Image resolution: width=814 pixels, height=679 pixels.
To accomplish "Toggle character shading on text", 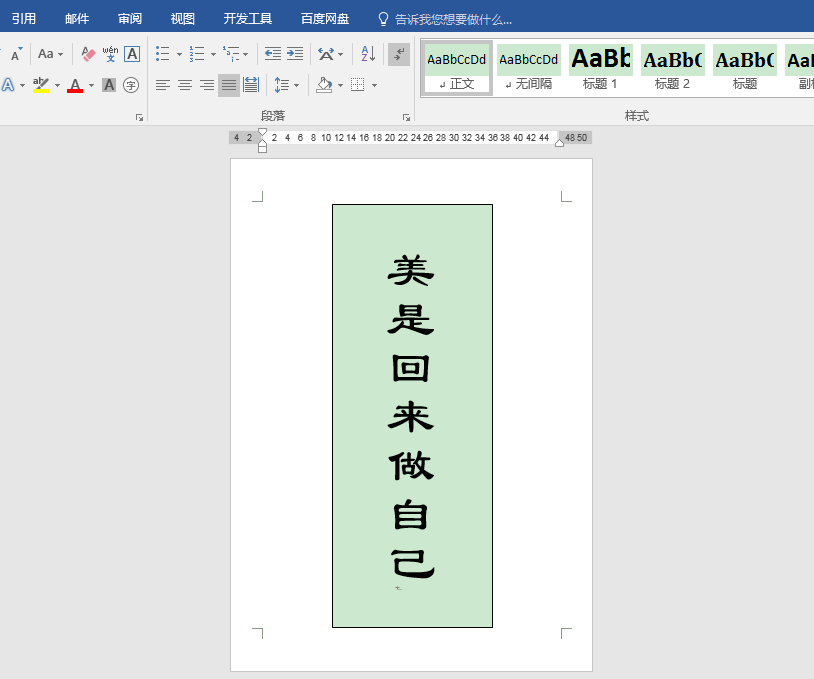I will tap(109, 85).
